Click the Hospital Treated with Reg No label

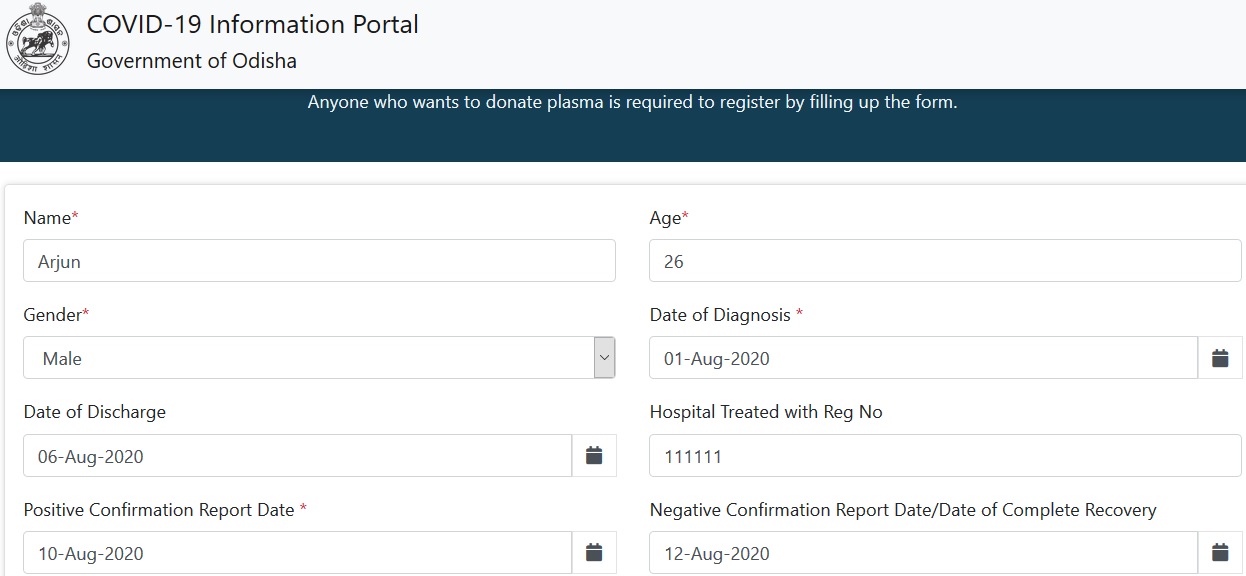766,412
